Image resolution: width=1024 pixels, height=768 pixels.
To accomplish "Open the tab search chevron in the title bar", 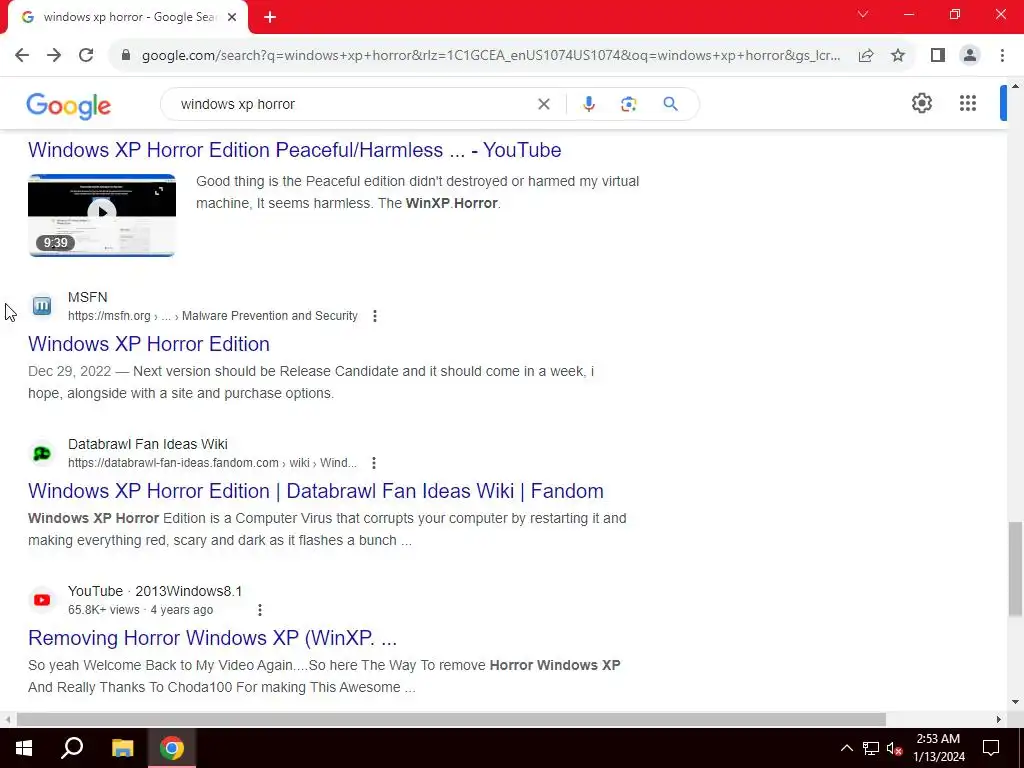I will click(863, 14).
